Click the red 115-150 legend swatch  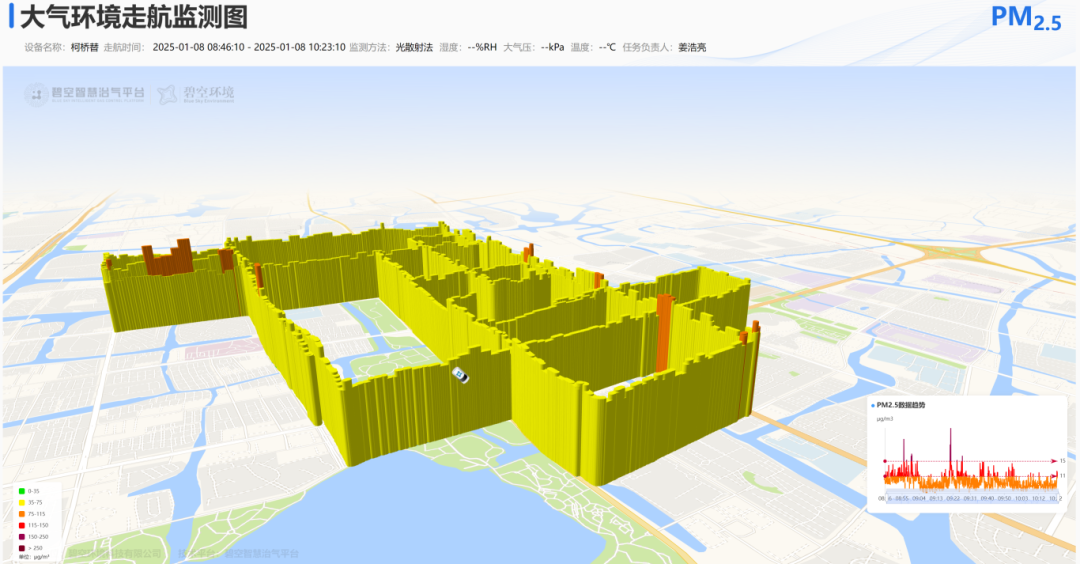pos(22,525)
